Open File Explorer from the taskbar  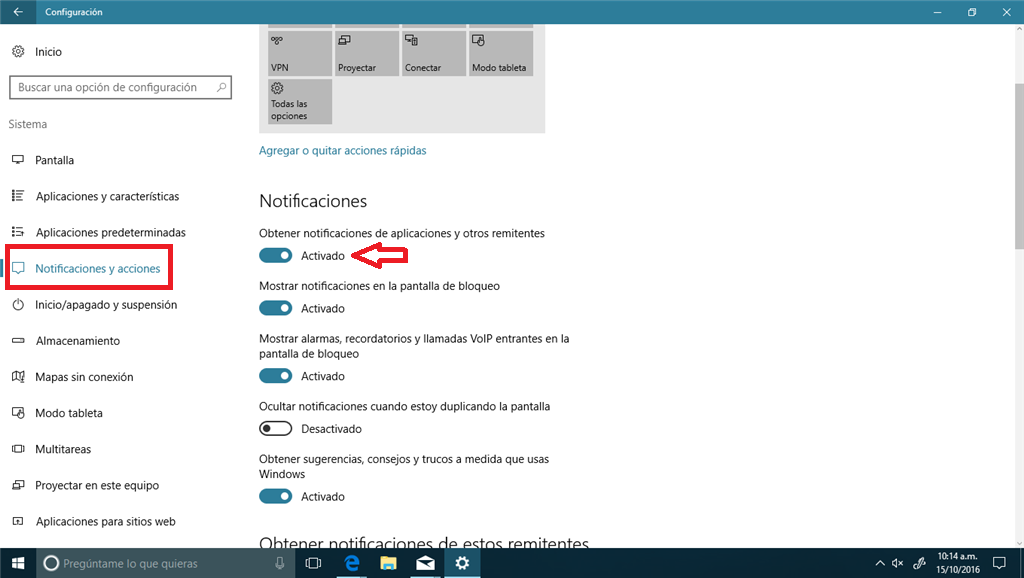(389, 563)
